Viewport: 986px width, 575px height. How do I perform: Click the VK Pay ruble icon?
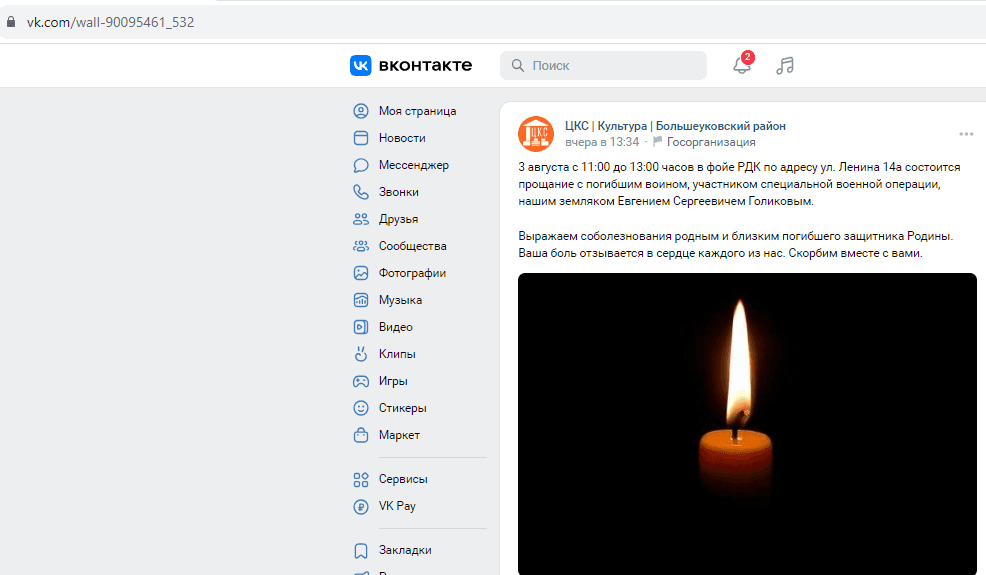[x=361, y=507]
